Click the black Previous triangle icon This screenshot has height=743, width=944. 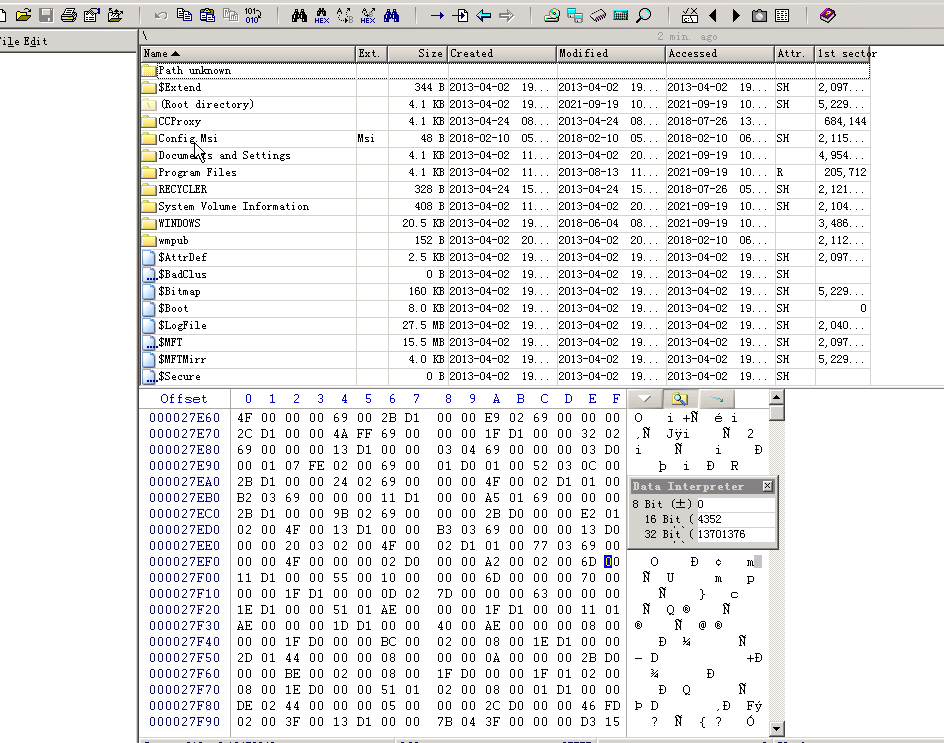coord(713,15)
